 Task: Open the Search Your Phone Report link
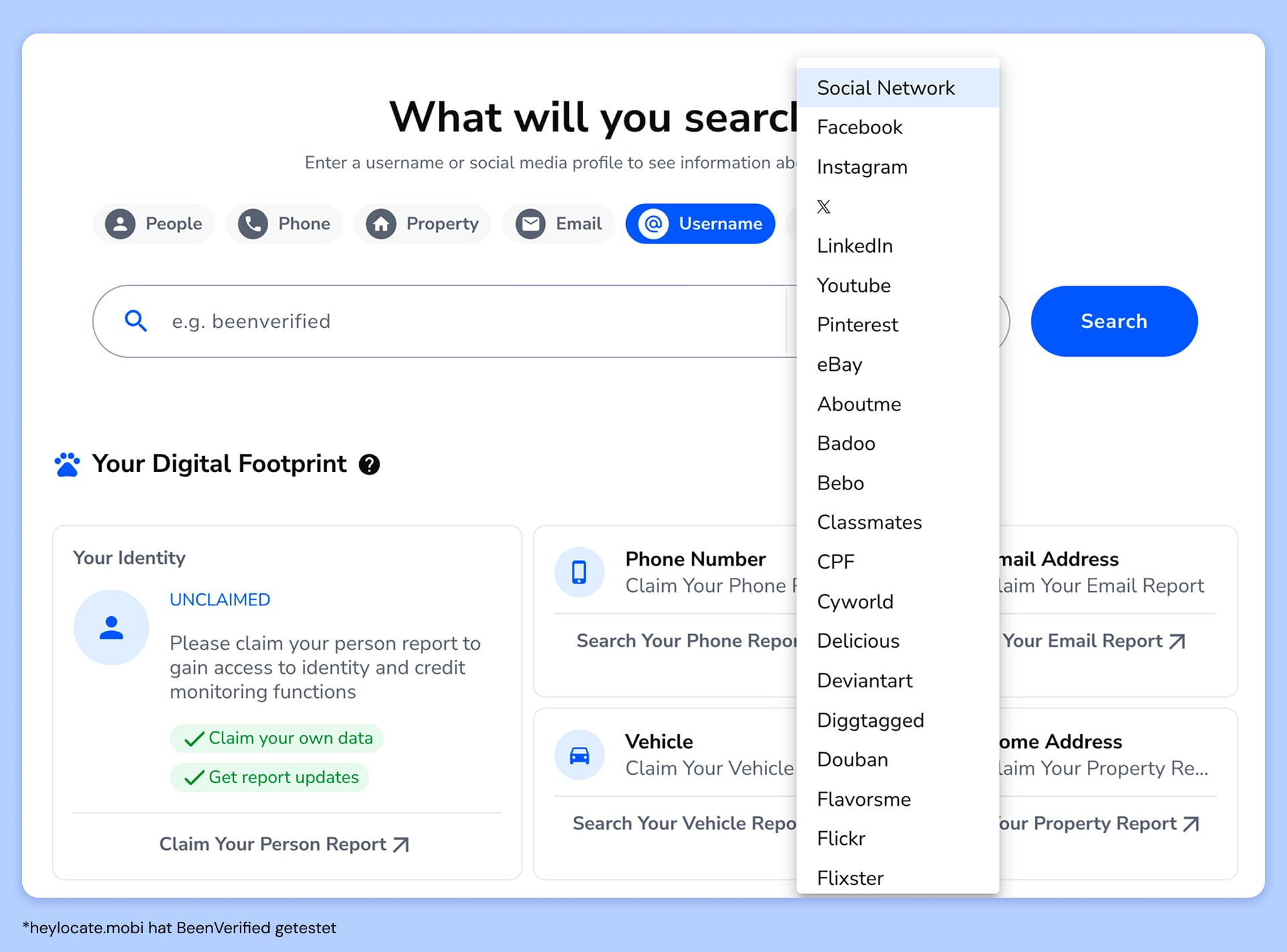(686, 641)
